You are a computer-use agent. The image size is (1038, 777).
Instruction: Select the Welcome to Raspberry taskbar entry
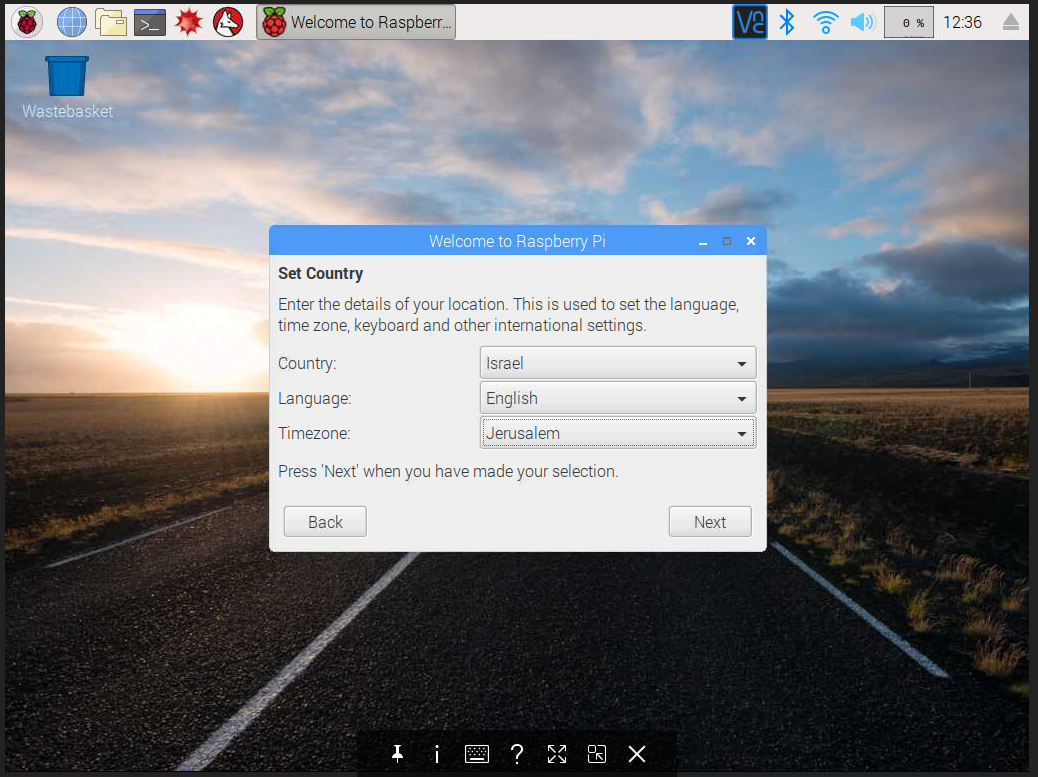point(355,21)
